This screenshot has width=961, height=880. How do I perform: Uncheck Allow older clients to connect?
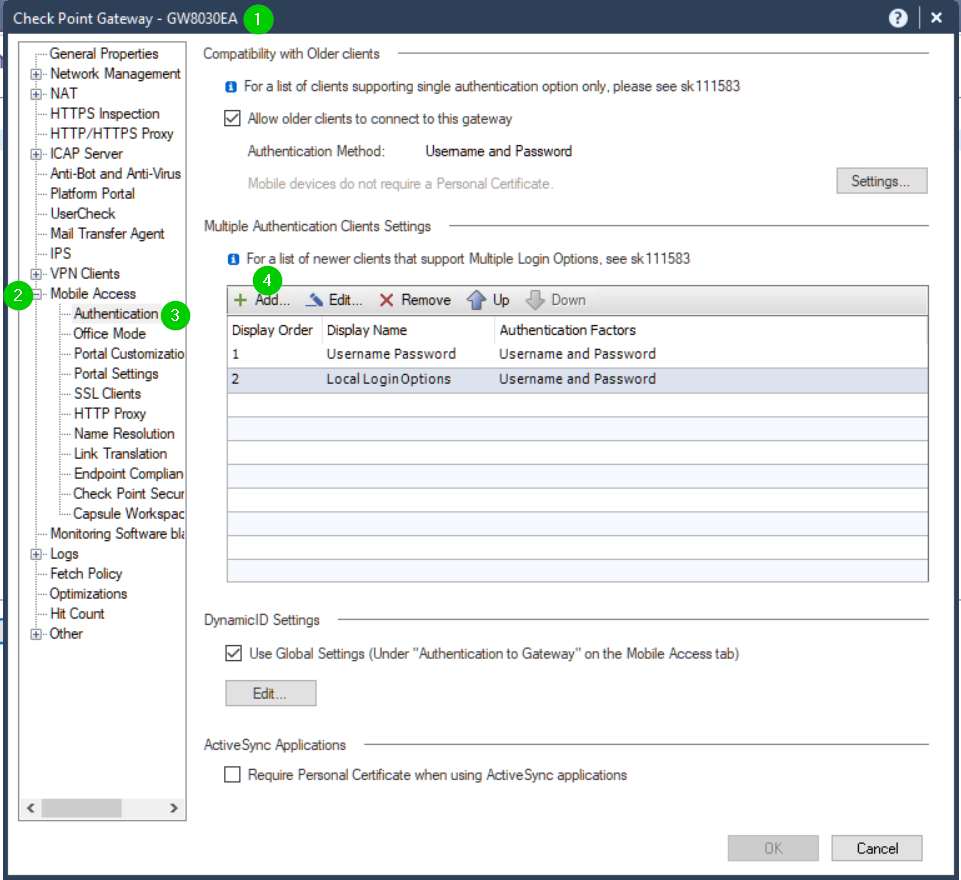[x=233, y=119]
